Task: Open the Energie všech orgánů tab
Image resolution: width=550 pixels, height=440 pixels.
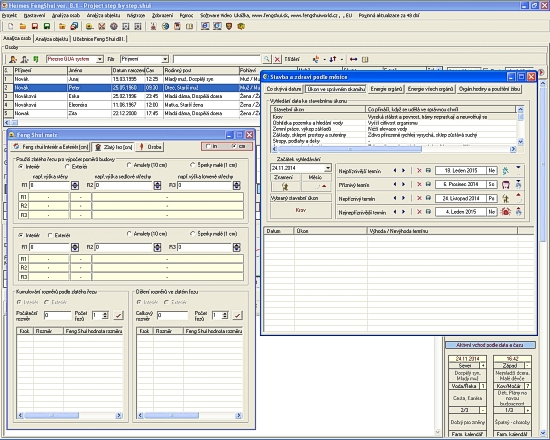Action: (x=430, y=89)
